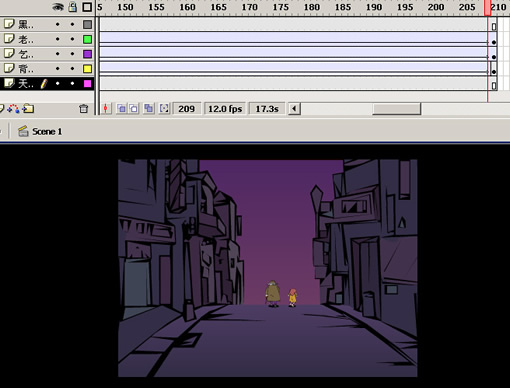This screenshot has width=510, height=388.
Task: Add a motion guide layer
Action: [14, 109]
